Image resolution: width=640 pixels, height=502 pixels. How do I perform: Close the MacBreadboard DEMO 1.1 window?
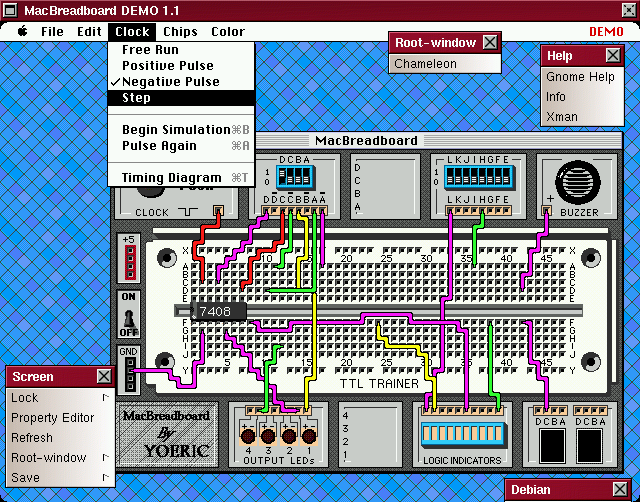[629, 10]
